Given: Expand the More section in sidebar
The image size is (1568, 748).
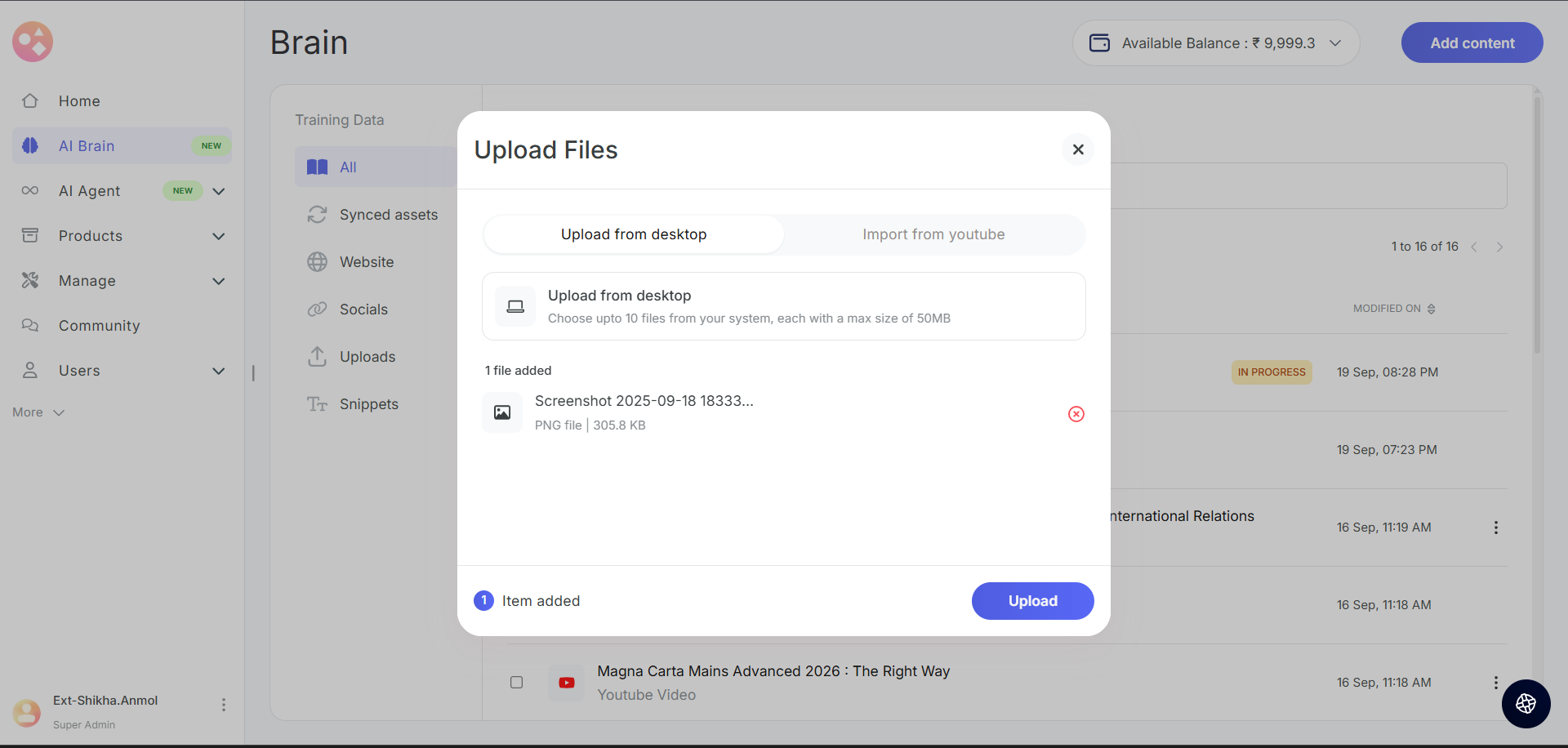Looking at the screenshot, I should point(38,412).
